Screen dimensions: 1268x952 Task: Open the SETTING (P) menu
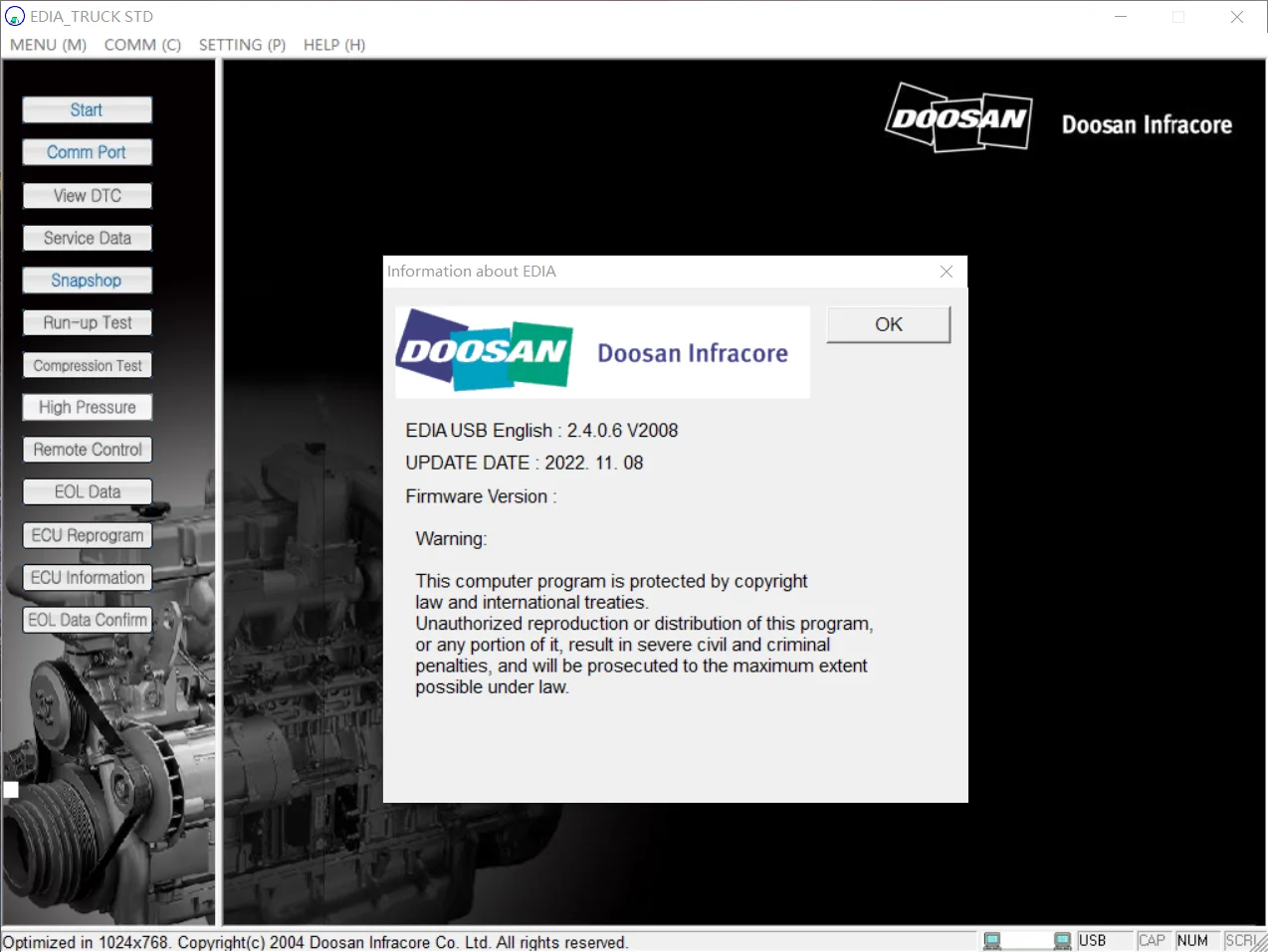click(x=242, y=45)
